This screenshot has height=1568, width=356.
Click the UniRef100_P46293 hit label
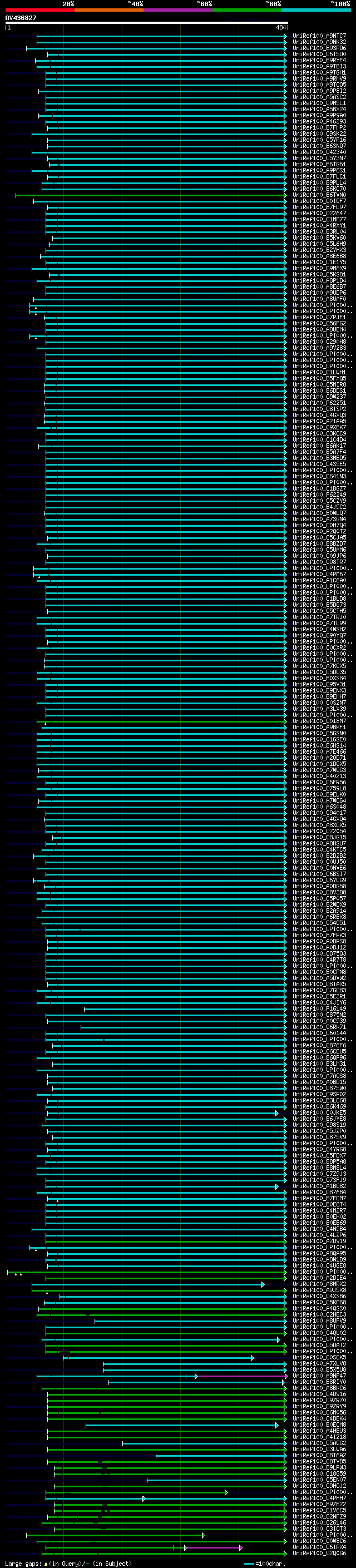[x=319, y=122]
